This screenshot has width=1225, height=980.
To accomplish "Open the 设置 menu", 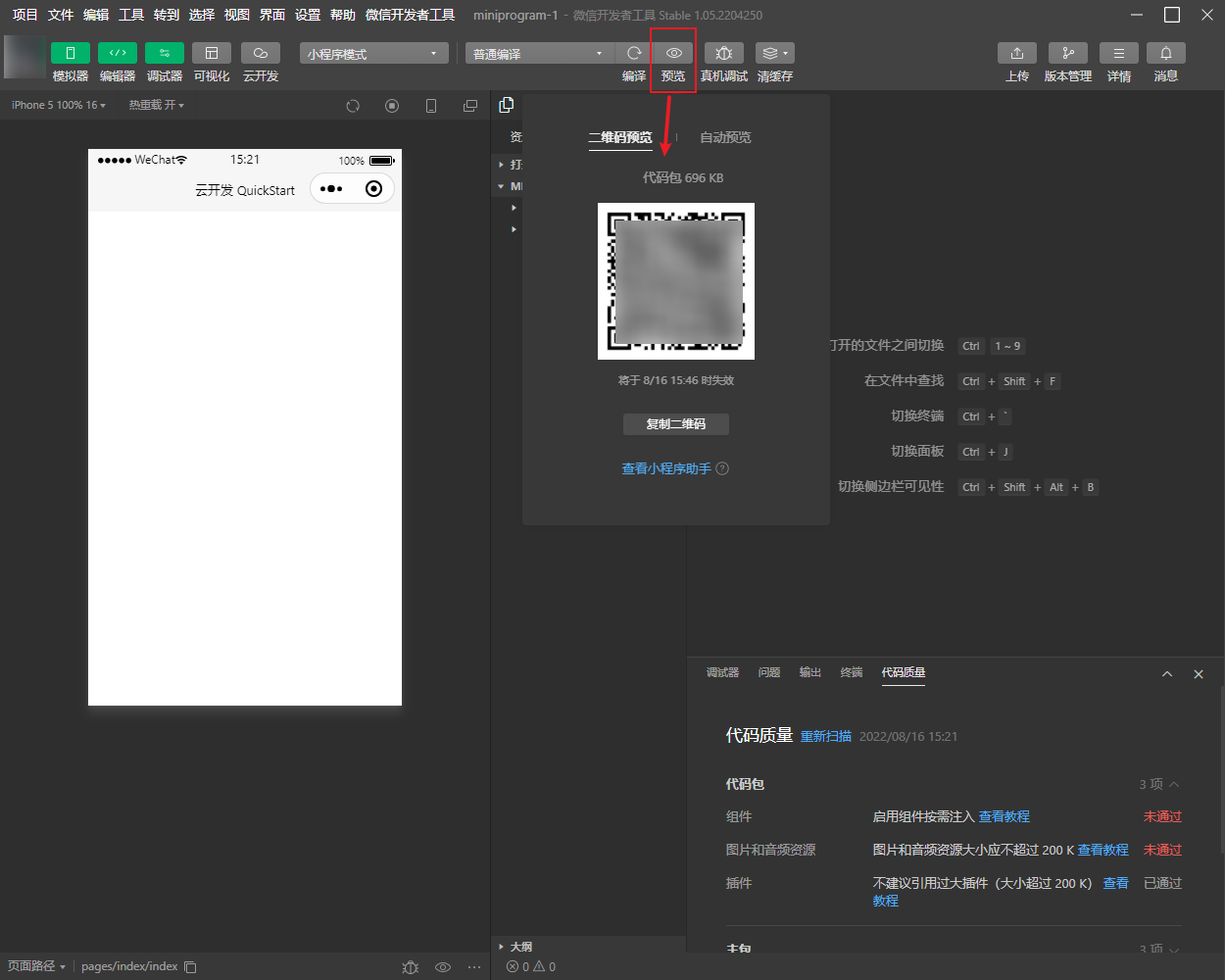I will [308, 15].
